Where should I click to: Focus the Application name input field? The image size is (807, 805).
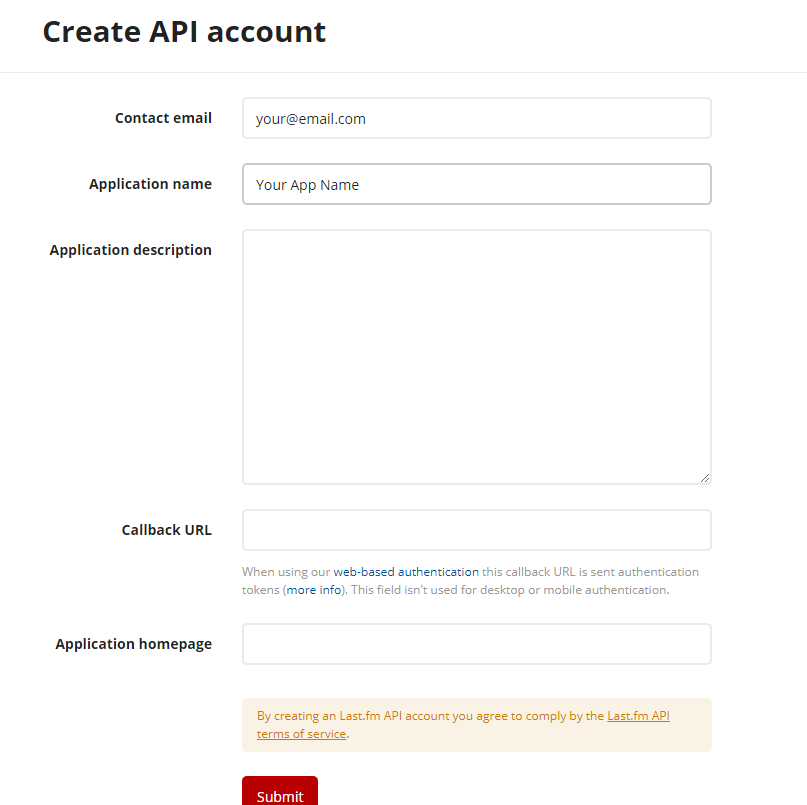[x=477, y=184]
